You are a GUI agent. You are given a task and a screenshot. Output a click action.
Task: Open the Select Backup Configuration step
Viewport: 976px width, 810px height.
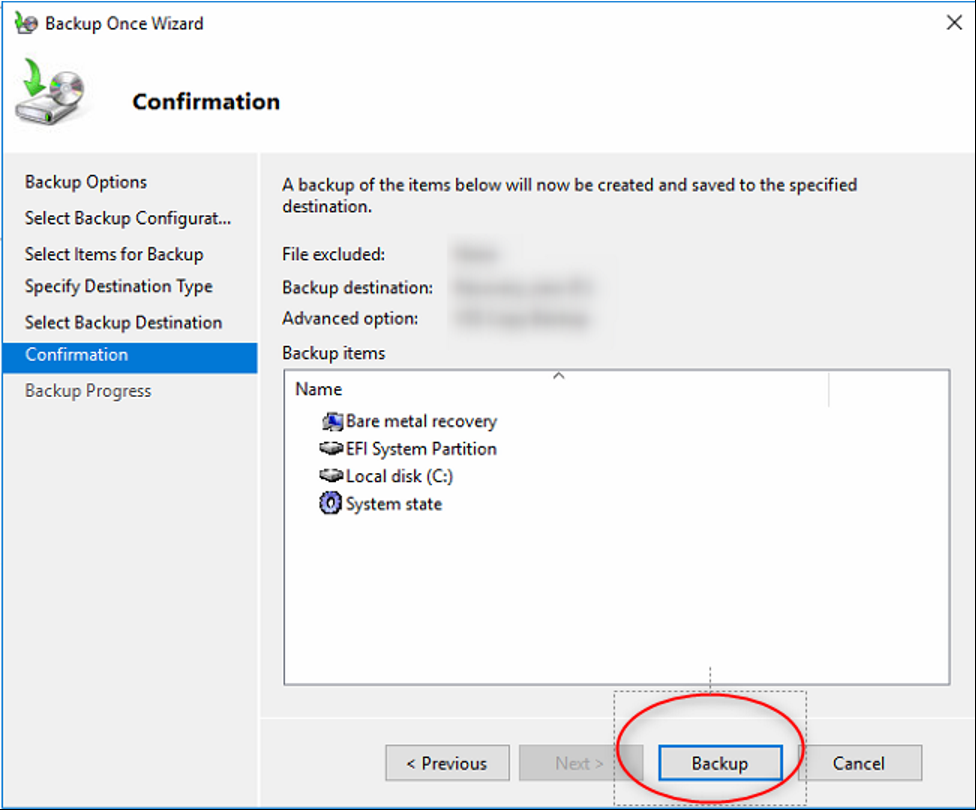[128, 218]
